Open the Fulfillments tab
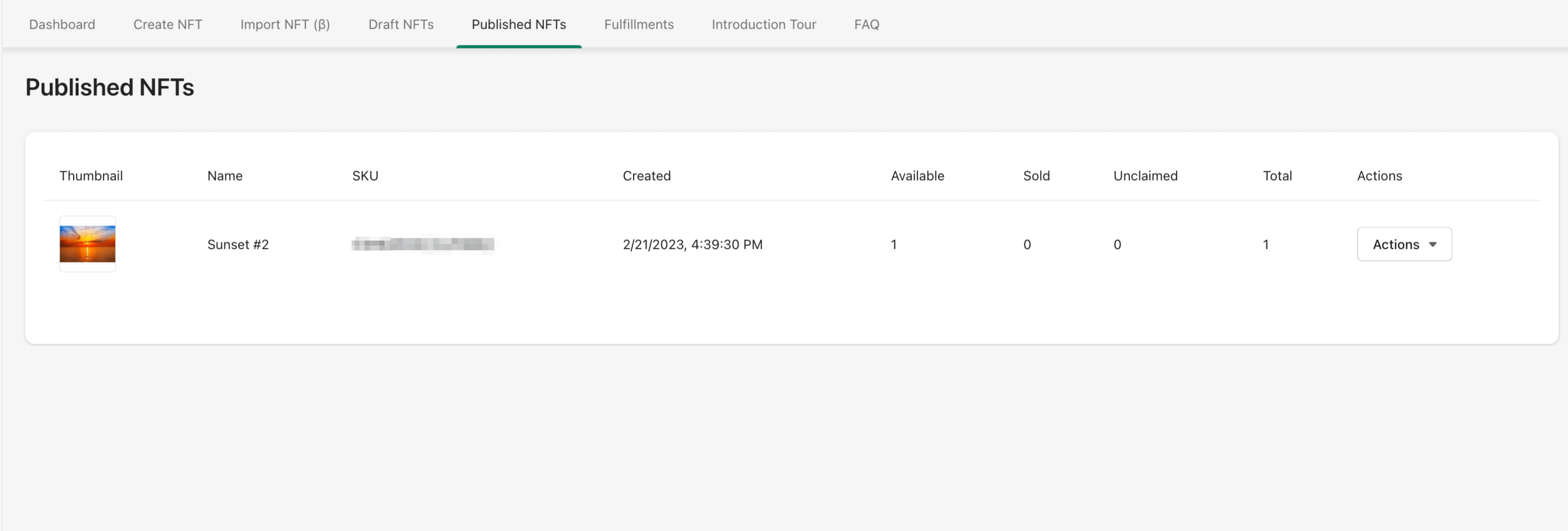 pyautogui.click(x=639, y=24)
